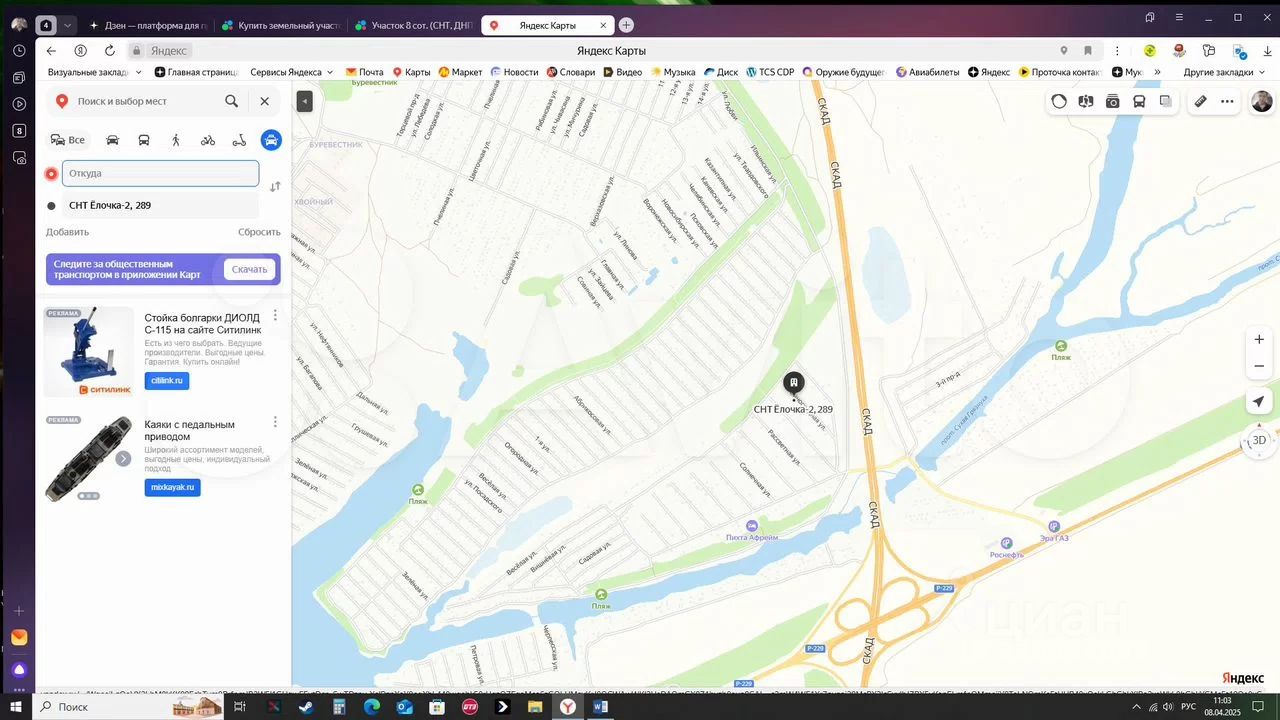This screenshot has width=1280, height=720.
Task: Click the Откуда starting point field
Action: click(x=160, y=173)
